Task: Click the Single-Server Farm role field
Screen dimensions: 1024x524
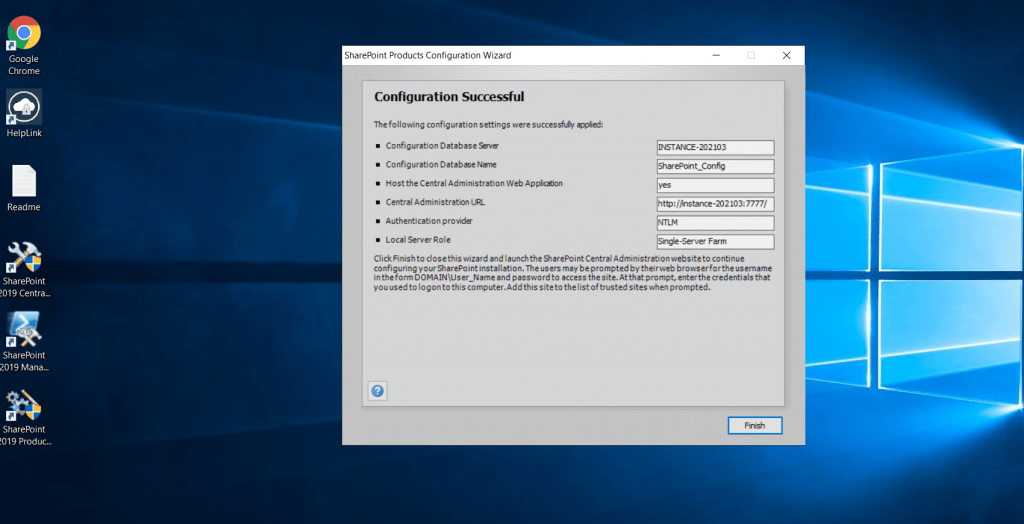Action: pos(715,241)
